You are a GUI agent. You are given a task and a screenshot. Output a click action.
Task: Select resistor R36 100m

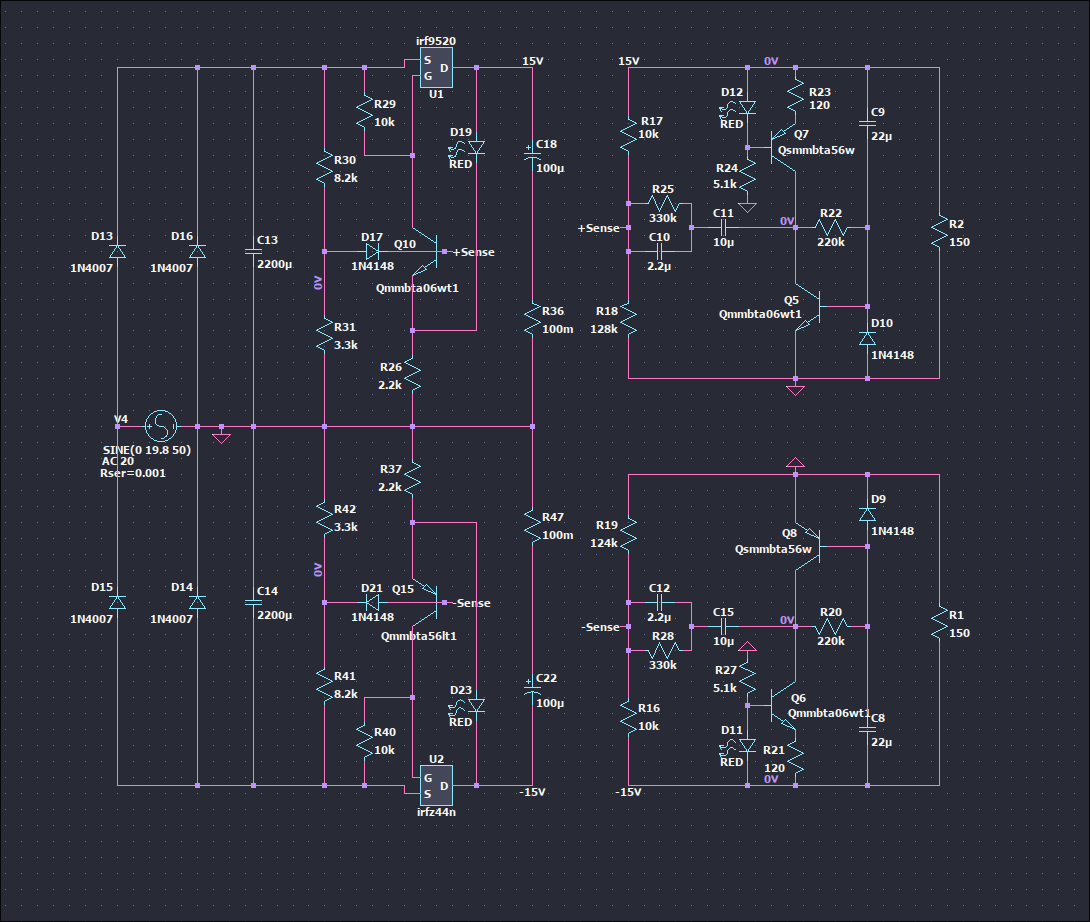click(x=532, y=320)
